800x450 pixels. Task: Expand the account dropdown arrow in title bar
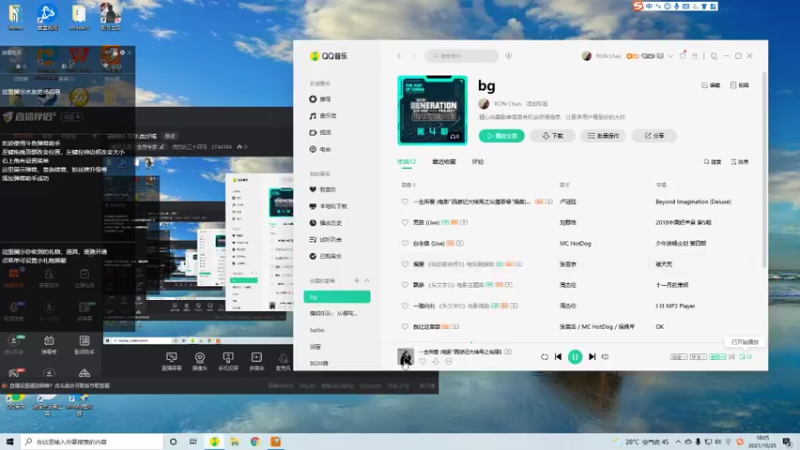tap(670, 56)
